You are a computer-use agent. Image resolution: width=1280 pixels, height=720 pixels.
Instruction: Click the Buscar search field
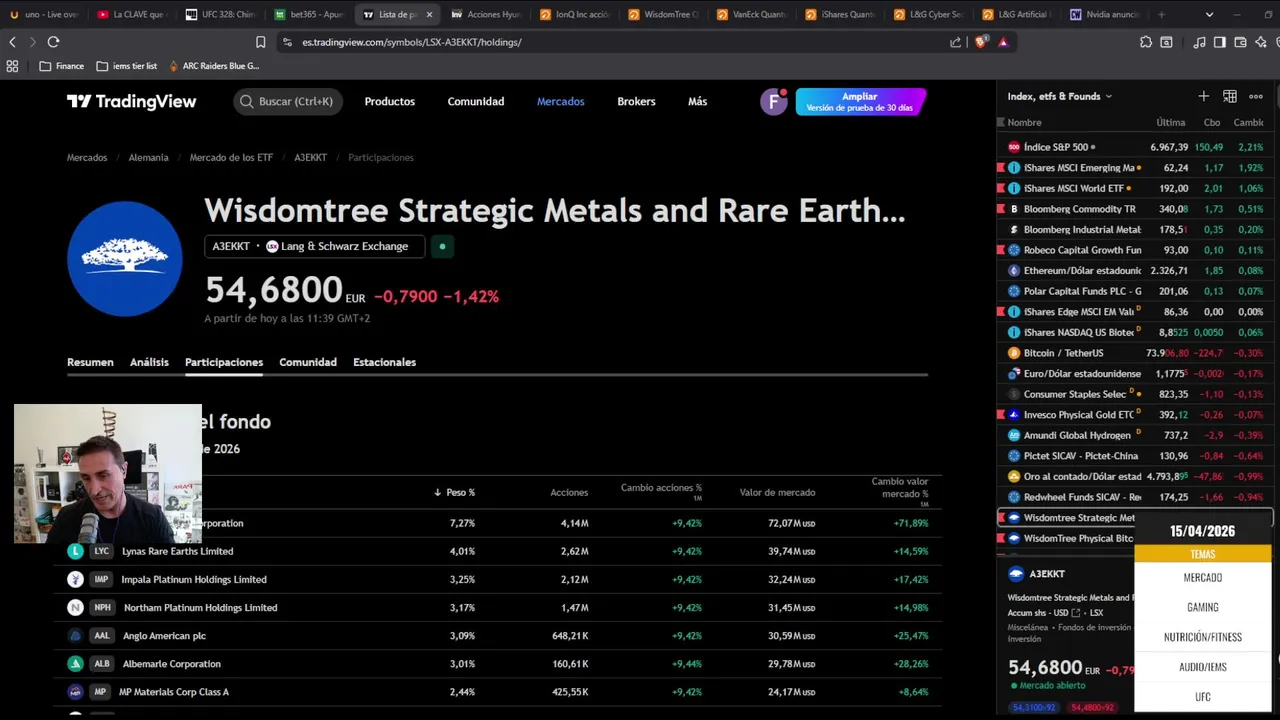288,102
